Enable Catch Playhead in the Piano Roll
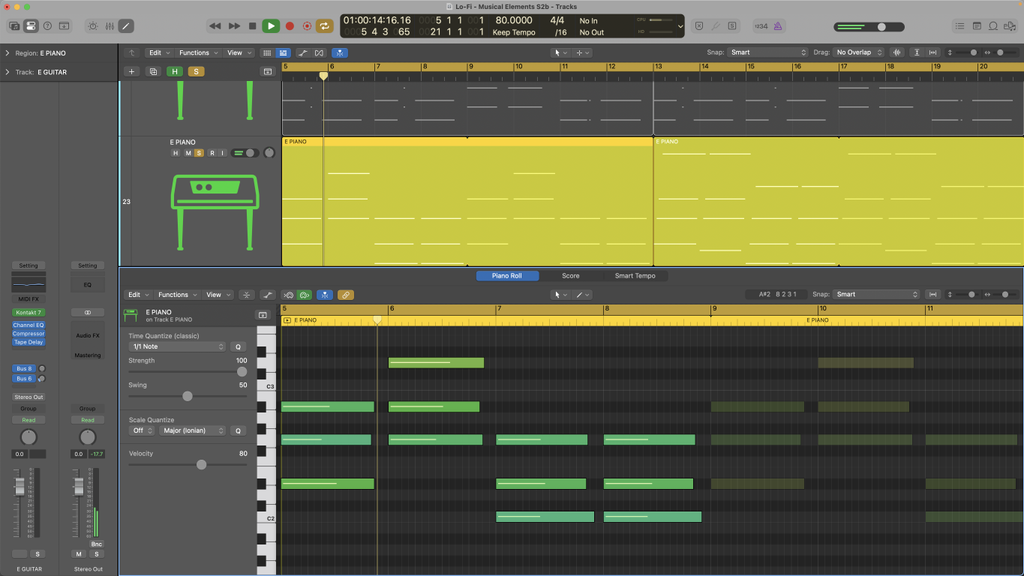Screen dimensions: 1024x576 pyautogui.click(x=306, y=294)
